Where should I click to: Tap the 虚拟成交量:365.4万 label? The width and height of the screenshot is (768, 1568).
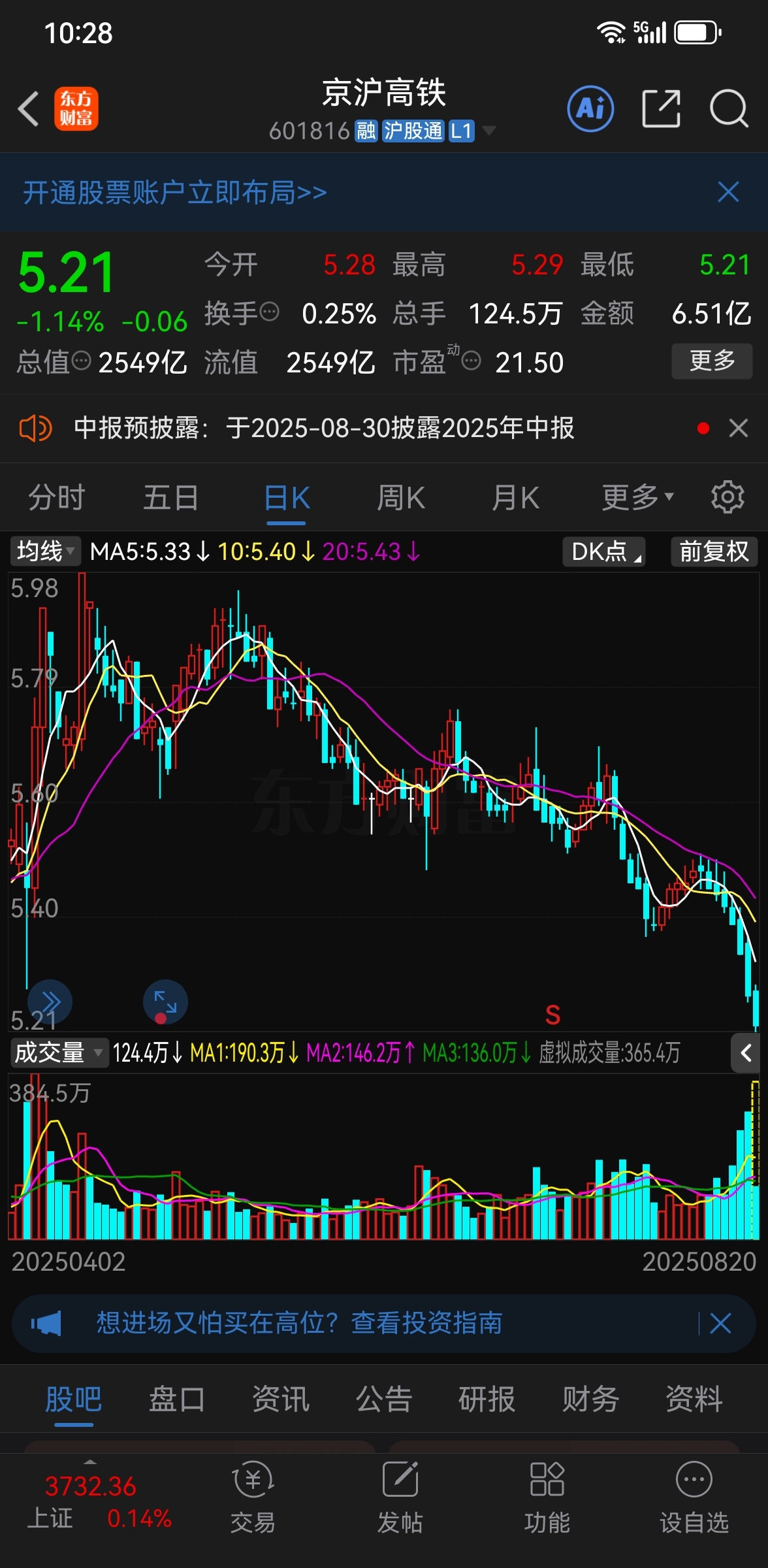tap(609, 1053)
